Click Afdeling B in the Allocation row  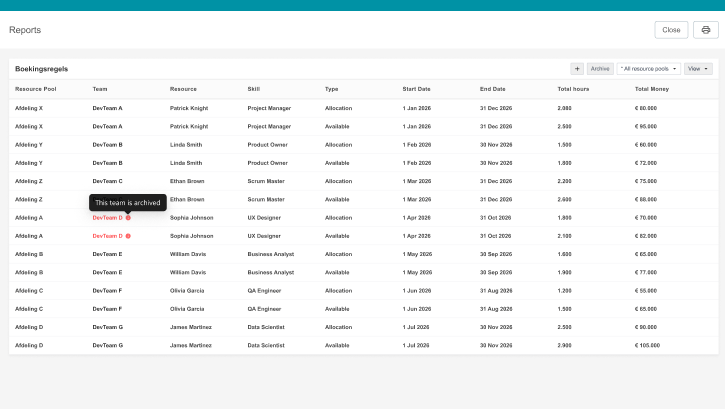[29, 254]
